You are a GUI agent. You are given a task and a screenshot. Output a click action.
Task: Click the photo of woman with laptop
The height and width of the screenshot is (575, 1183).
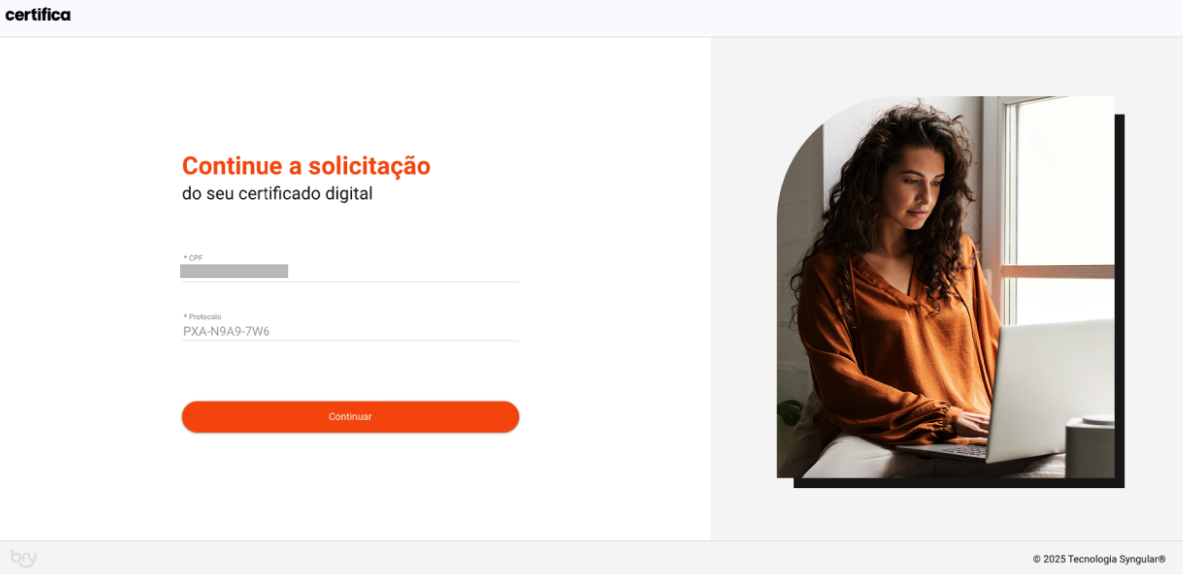coord(945,287)
